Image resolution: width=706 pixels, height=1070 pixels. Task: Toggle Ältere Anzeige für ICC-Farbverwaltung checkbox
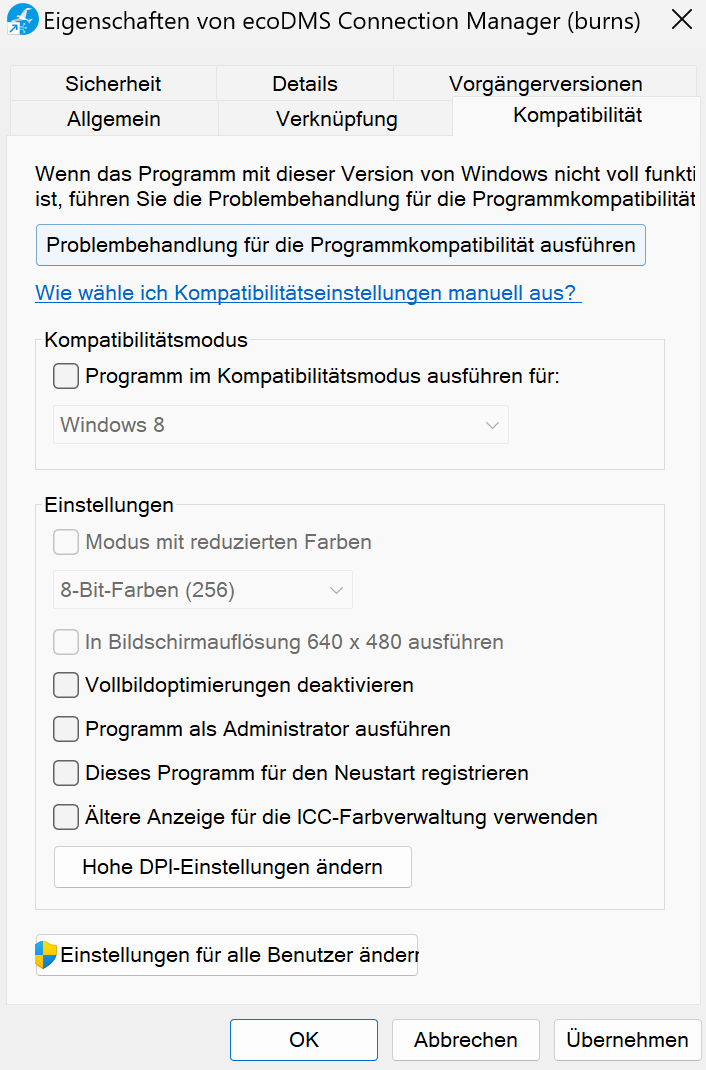coord(66,817)
